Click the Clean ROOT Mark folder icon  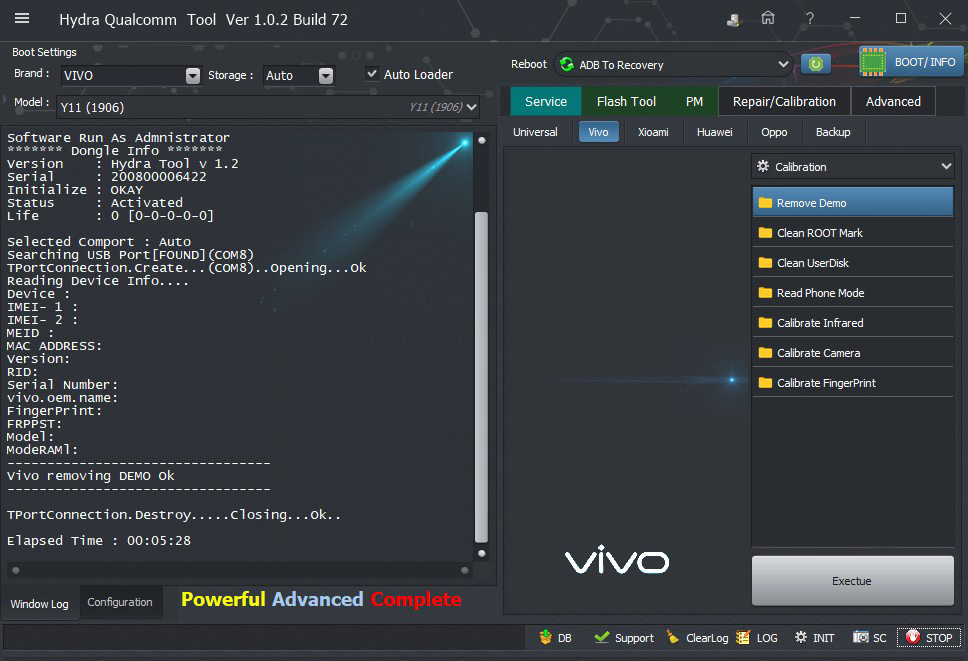pos(765,233)
